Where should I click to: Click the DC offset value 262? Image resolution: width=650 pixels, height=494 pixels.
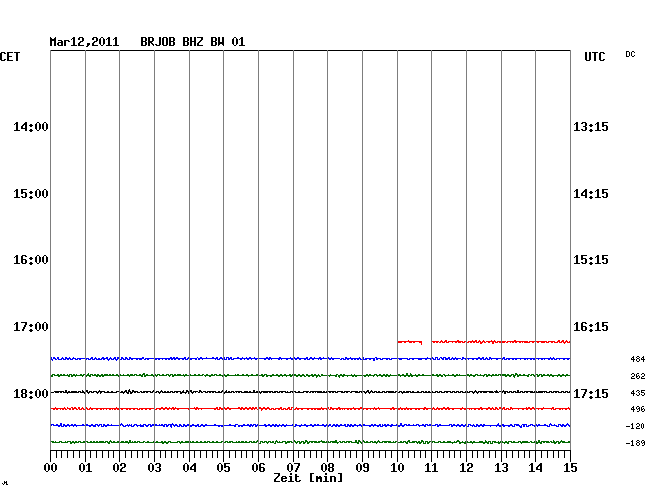click(x=638, y=376)
